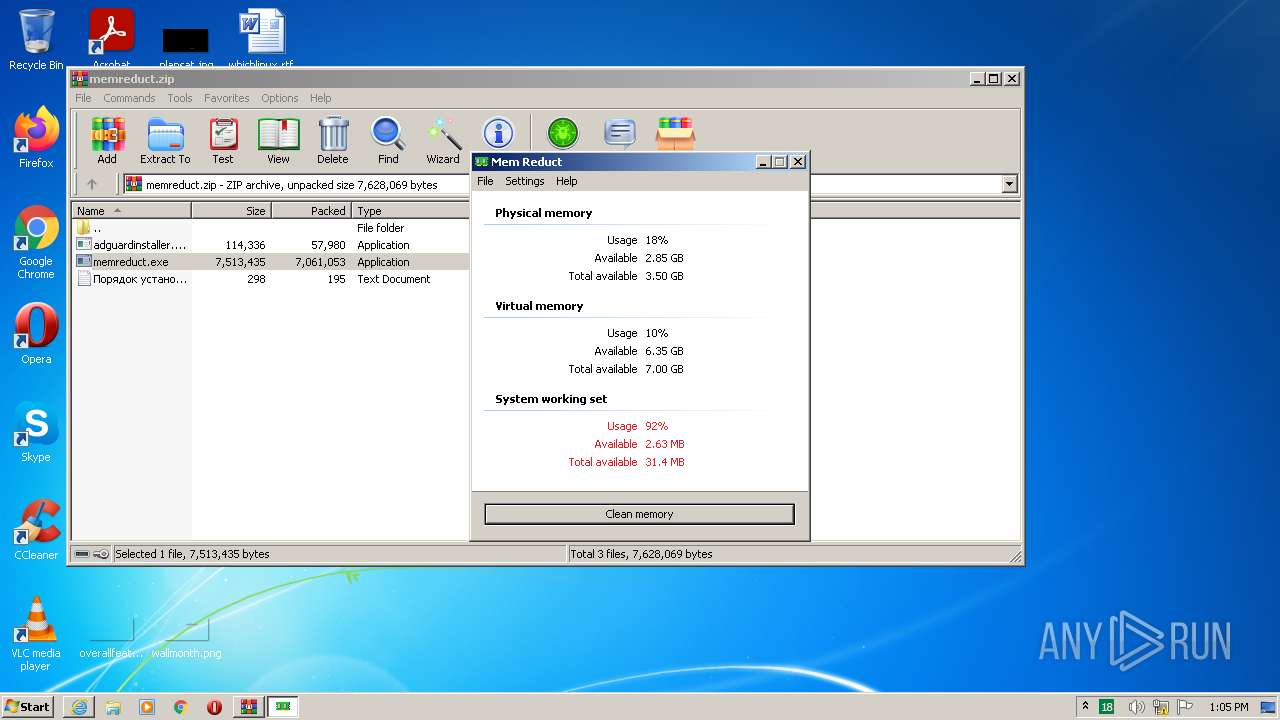Click the network tray icon
Screen dimensions: 1280x720
click(x=1161, y=707)
